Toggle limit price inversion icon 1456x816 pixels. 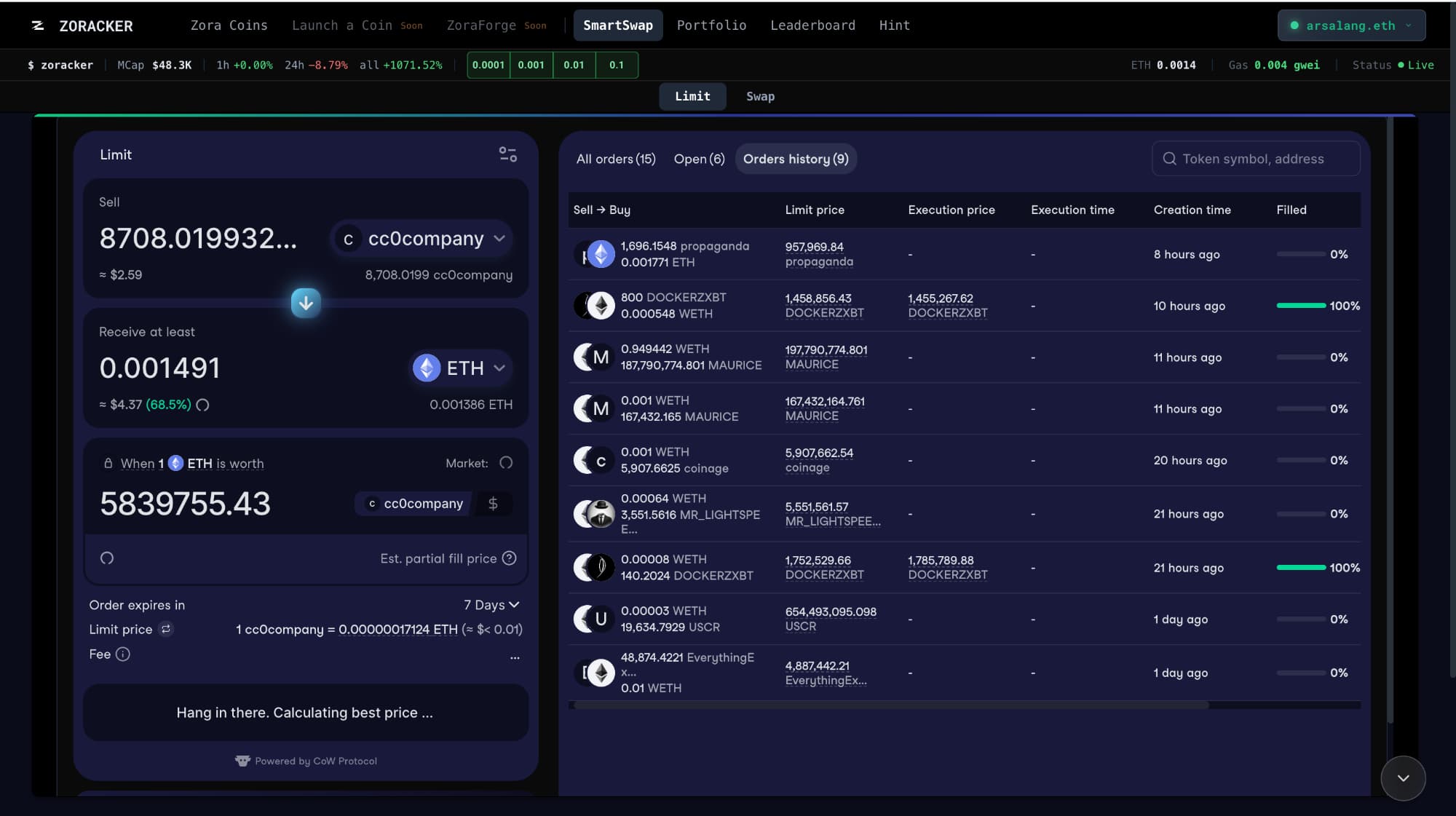click(x=166, y=629)
